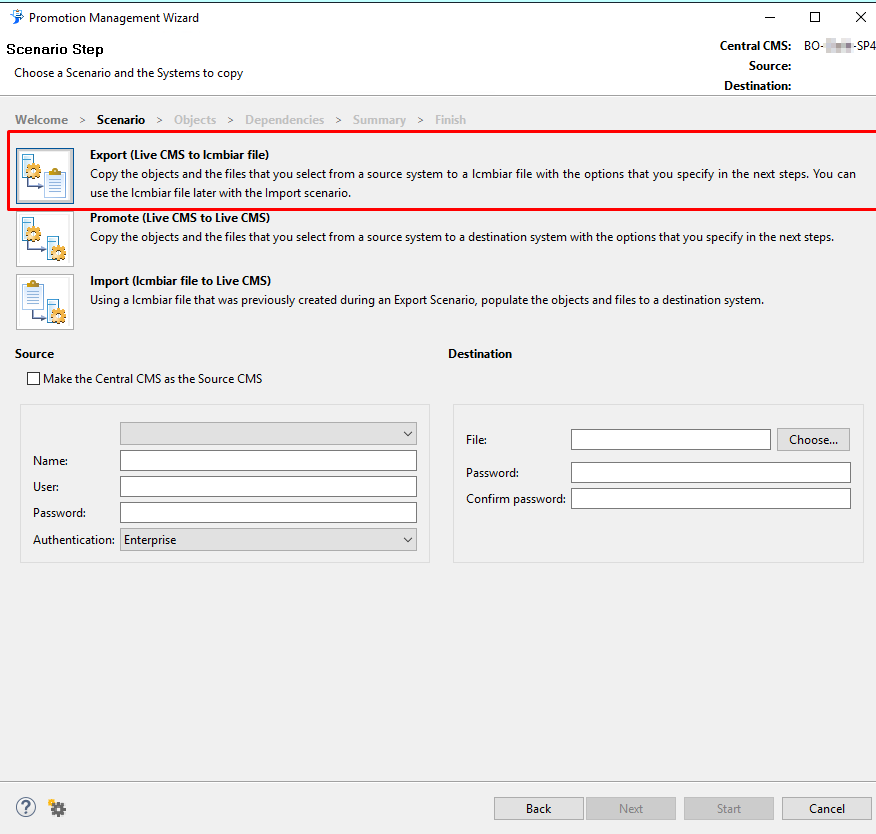Click the Choose... file button
Screen dimensions: 876x834
(813, 440)
